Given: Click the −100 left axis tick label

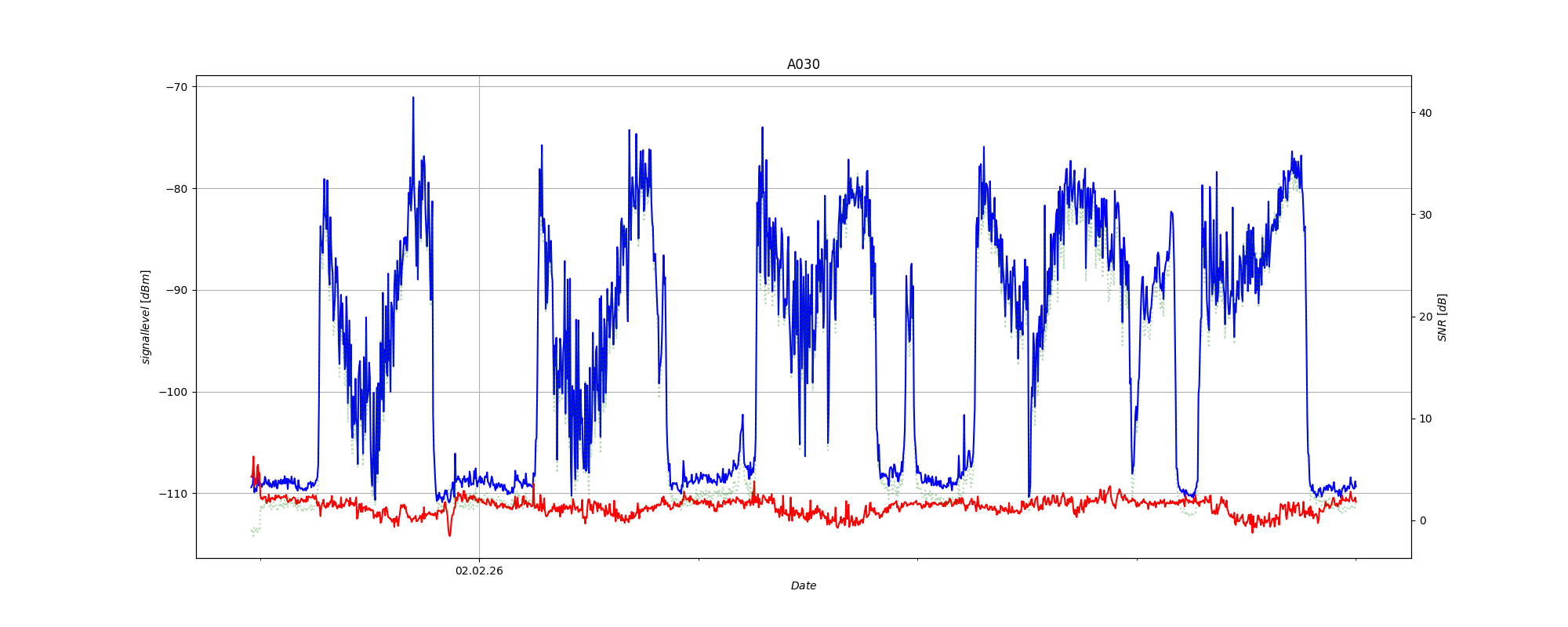Looking at the screenshot, I should [174, 393].
